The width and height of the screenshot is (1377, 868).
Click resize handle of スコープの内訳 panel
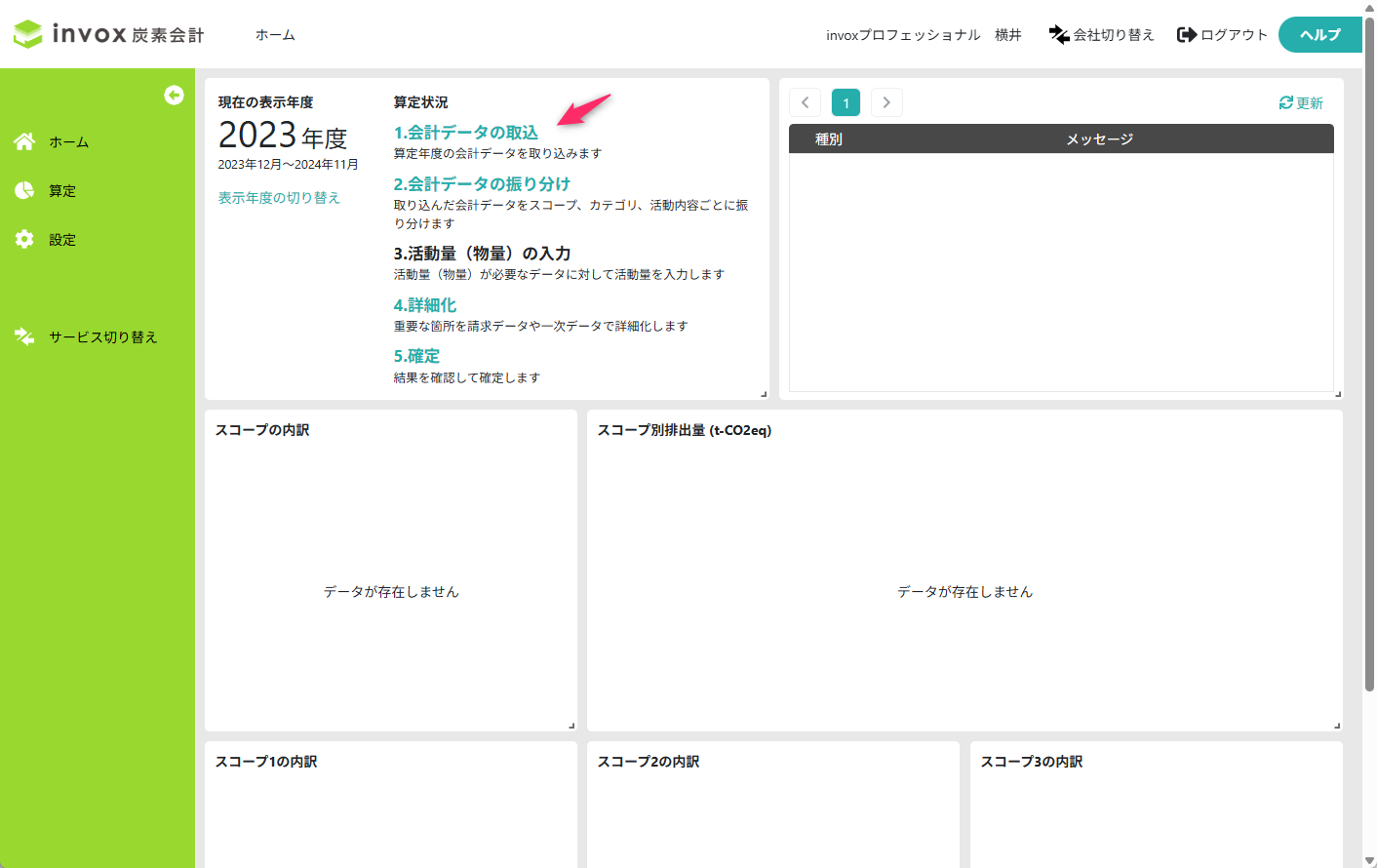[x=571, y=726]
